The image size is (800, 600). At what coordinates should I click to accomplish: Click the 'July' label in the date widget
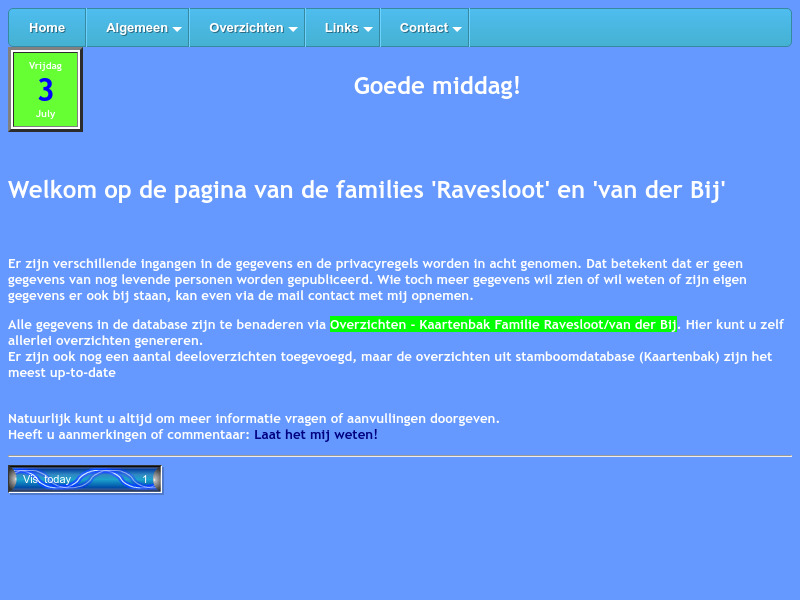tap(45, 114)
